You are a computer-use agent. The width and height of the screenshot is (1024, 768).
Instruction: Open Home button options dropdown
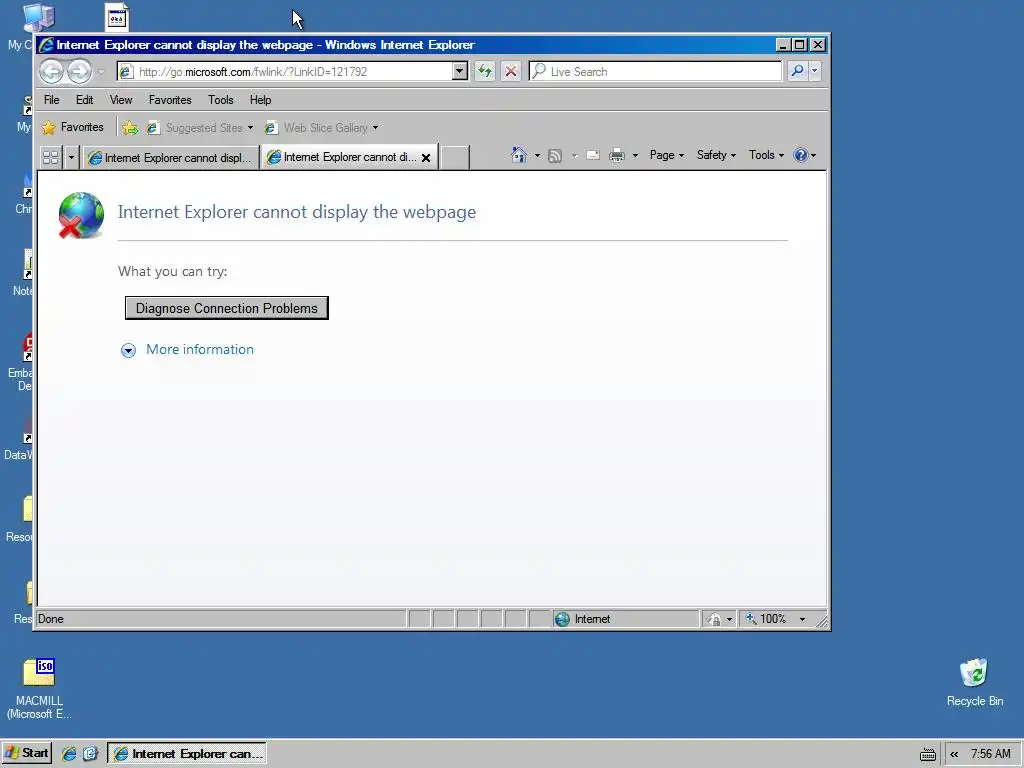537,155
